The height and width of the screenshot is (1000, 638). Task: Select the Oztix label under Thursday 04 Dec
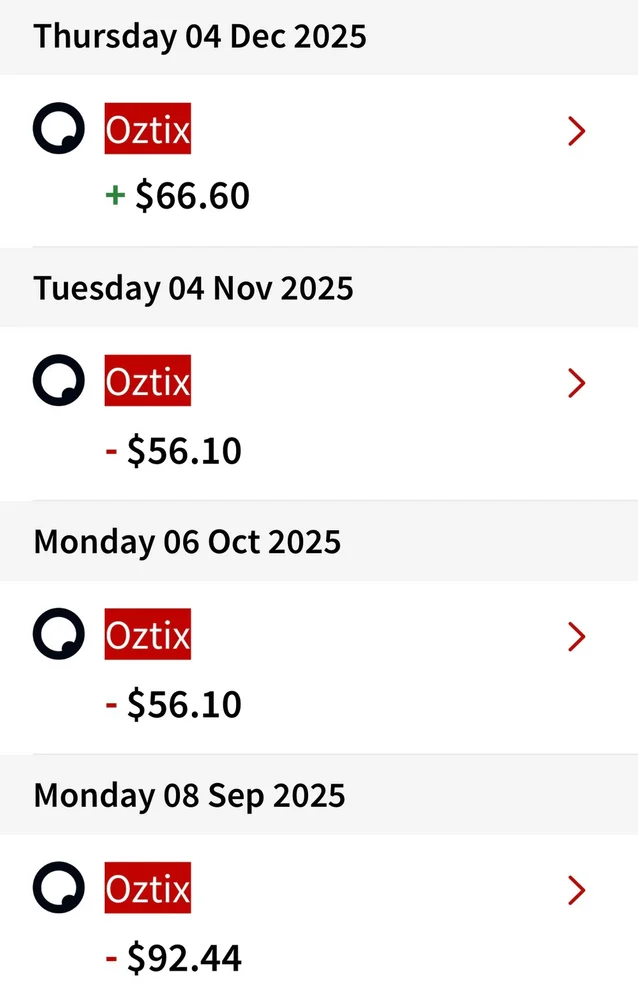pyautogui.click(x=147, y=130)
